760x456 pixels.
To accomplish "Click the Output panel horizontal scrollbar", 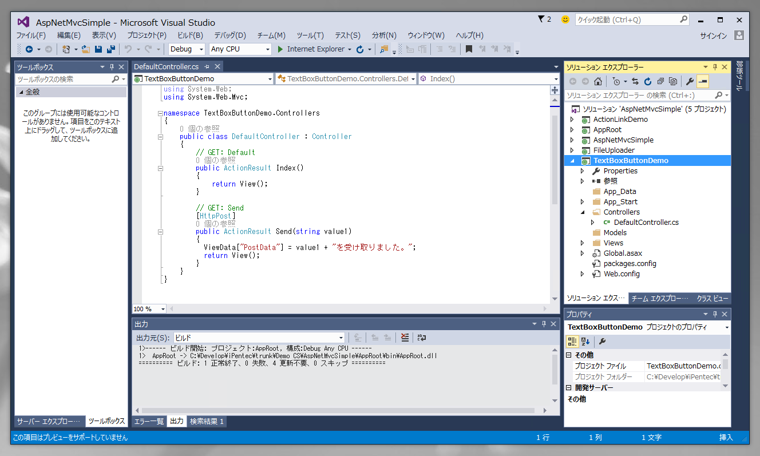I will pyautogui.click(x=340, y=410).
